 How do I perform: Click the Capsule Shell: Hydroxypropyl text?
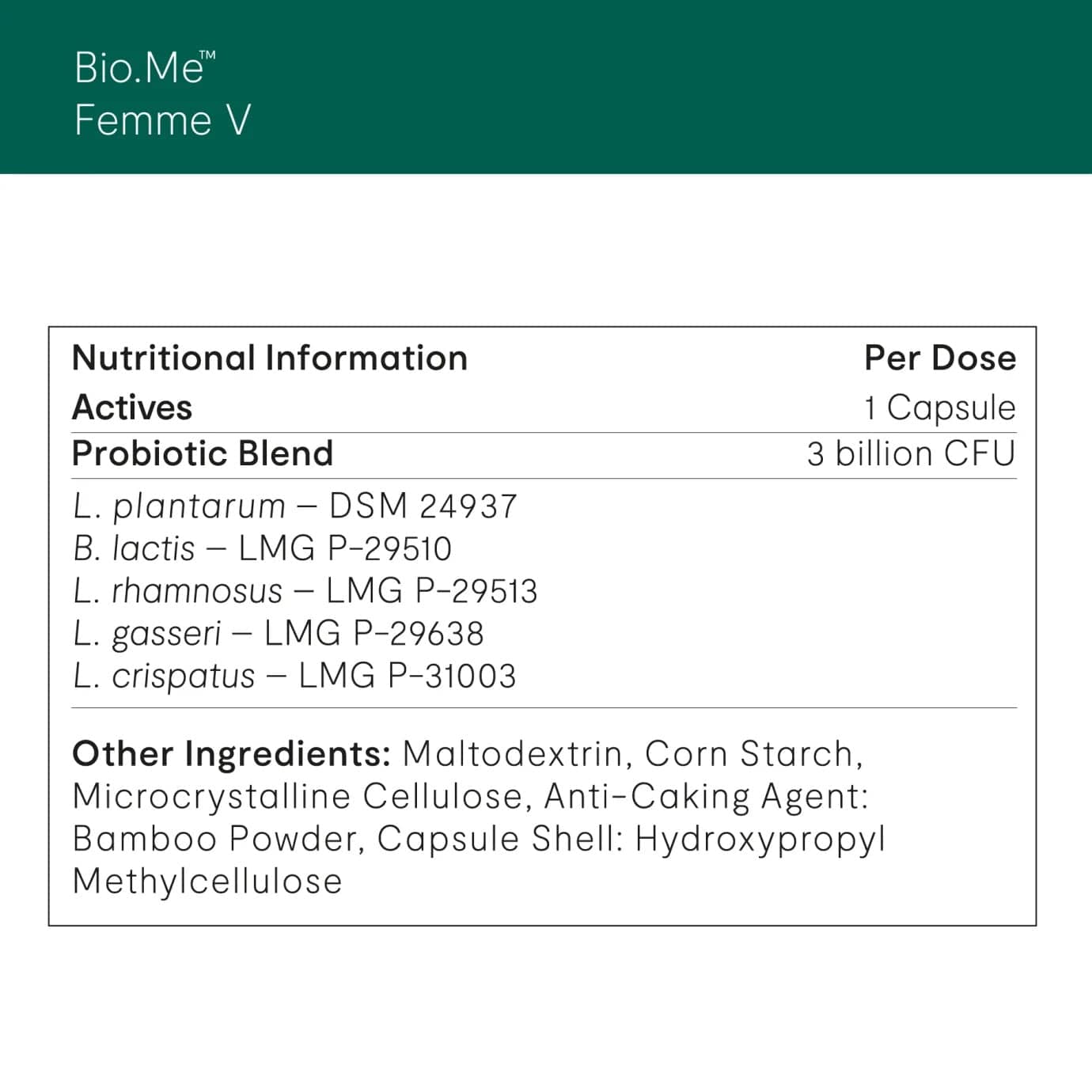pyautogui.click(x=631, y=839)
